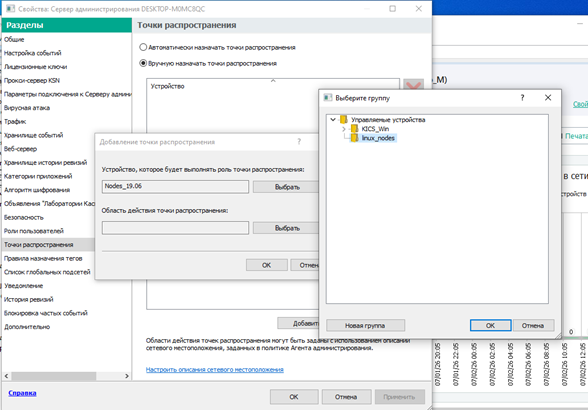
Task: Click the help question mark in Выберите группу
Action: (522, 98)
